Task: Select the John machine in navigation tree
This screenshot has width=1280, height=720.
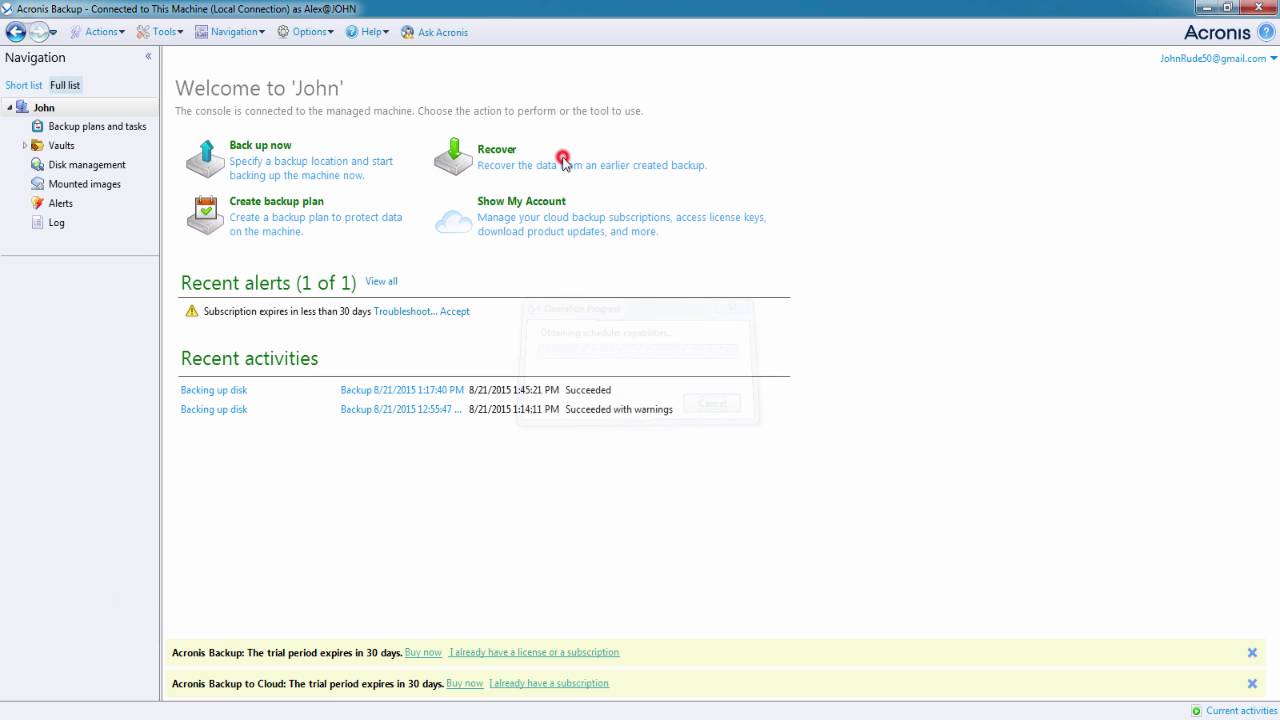Action: click(x=44, y=108)
